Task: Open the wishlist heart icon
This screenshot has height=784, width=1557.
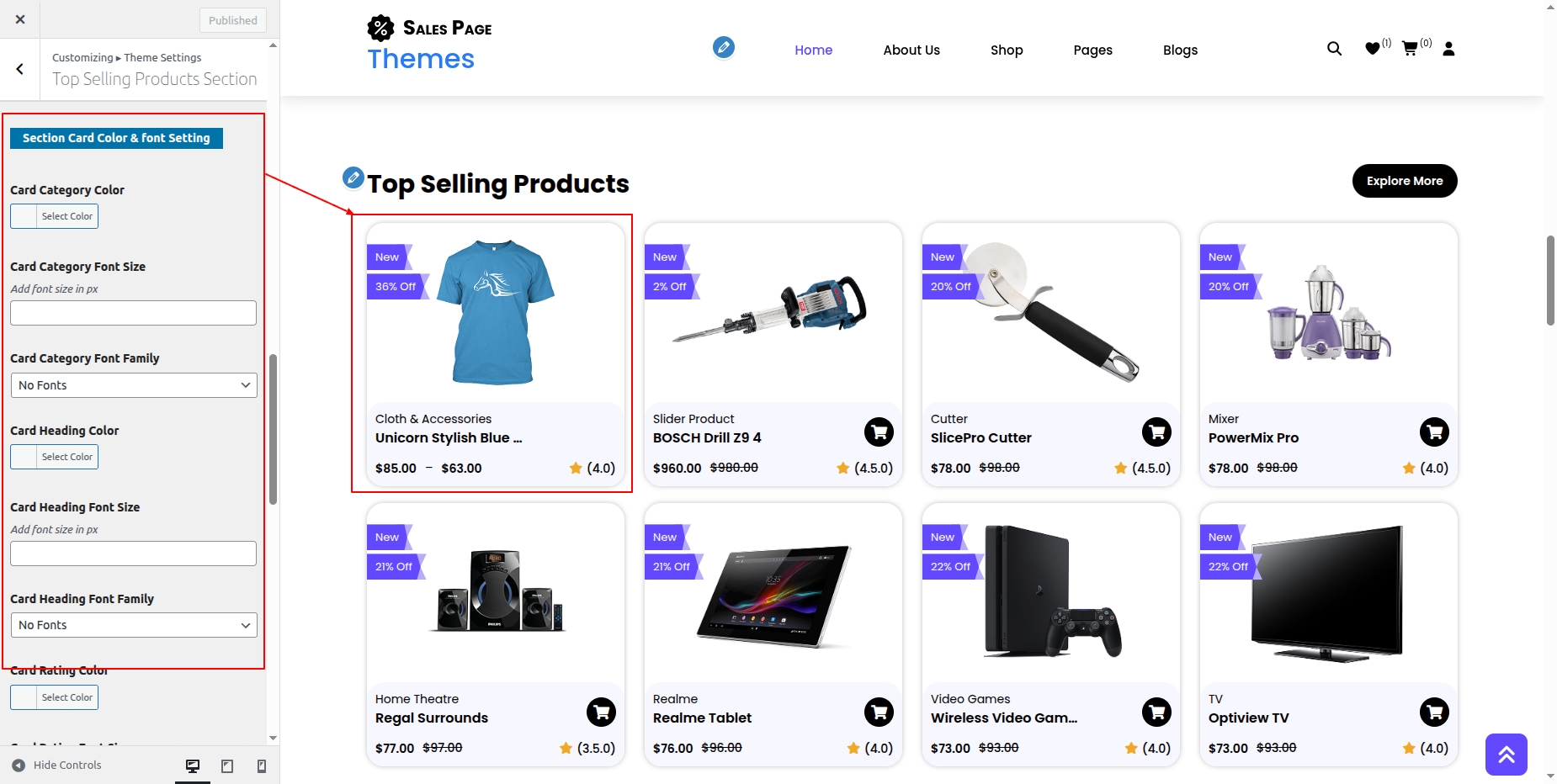Action: [1373, 49]
